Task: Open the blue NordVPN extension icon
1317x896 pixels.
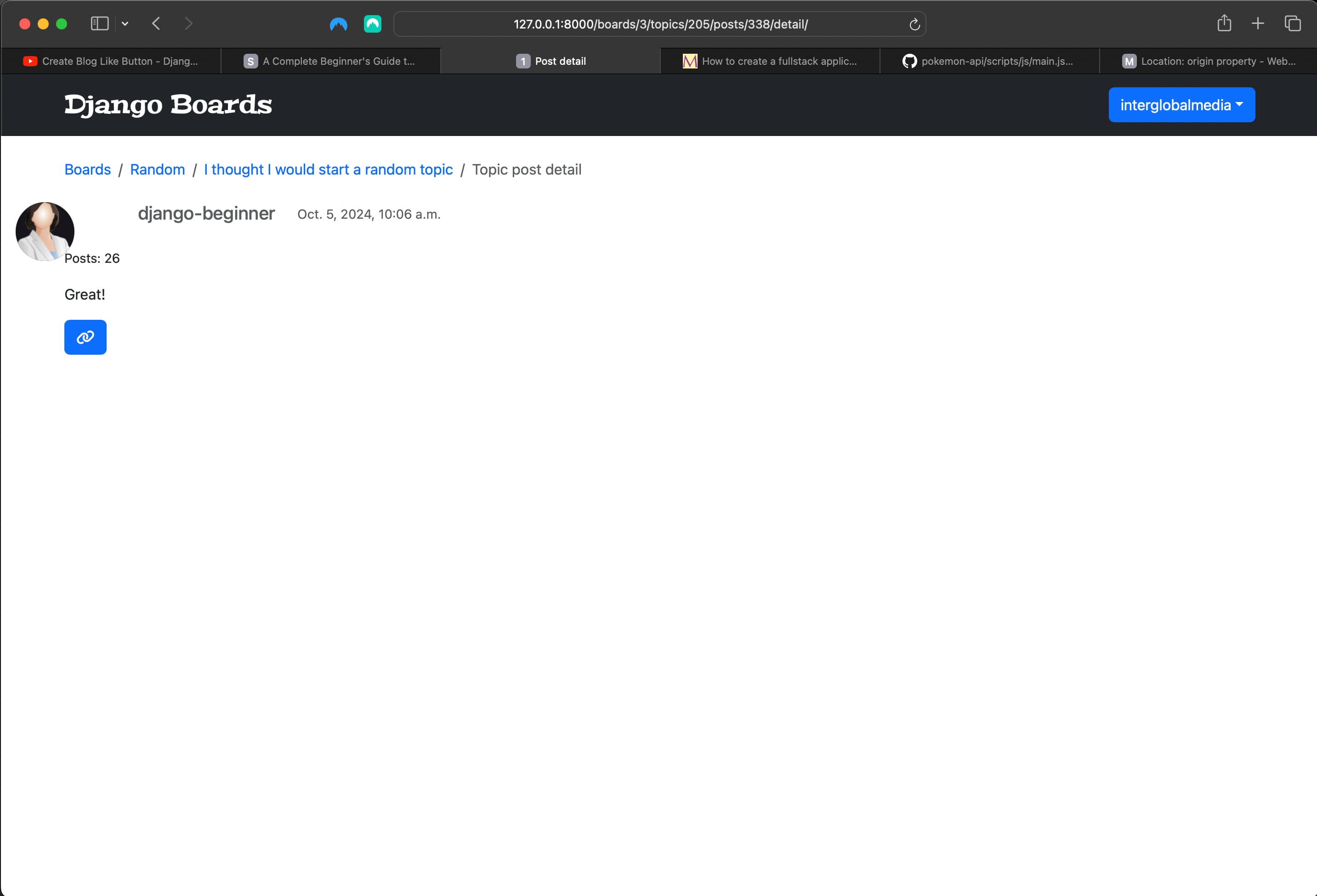Action: [x=338, y=24]
